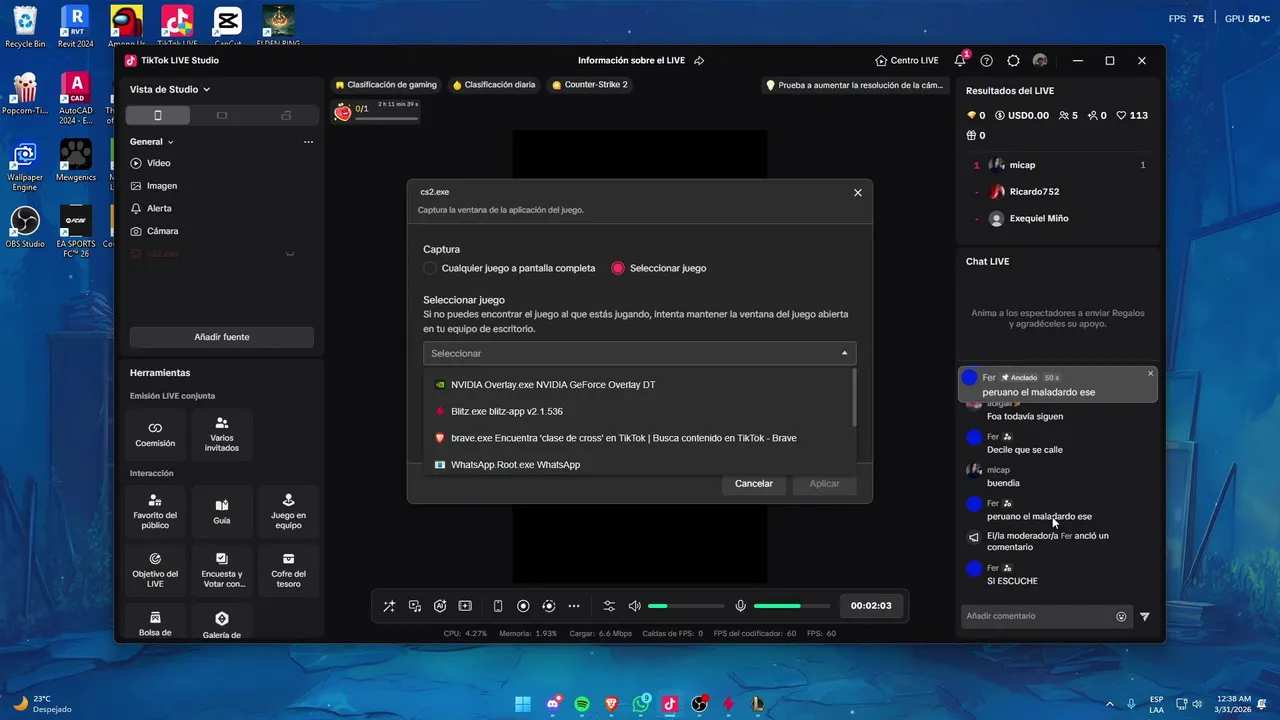Click the record circle icon
This screenshot has width=1280, height=720.
523,606
